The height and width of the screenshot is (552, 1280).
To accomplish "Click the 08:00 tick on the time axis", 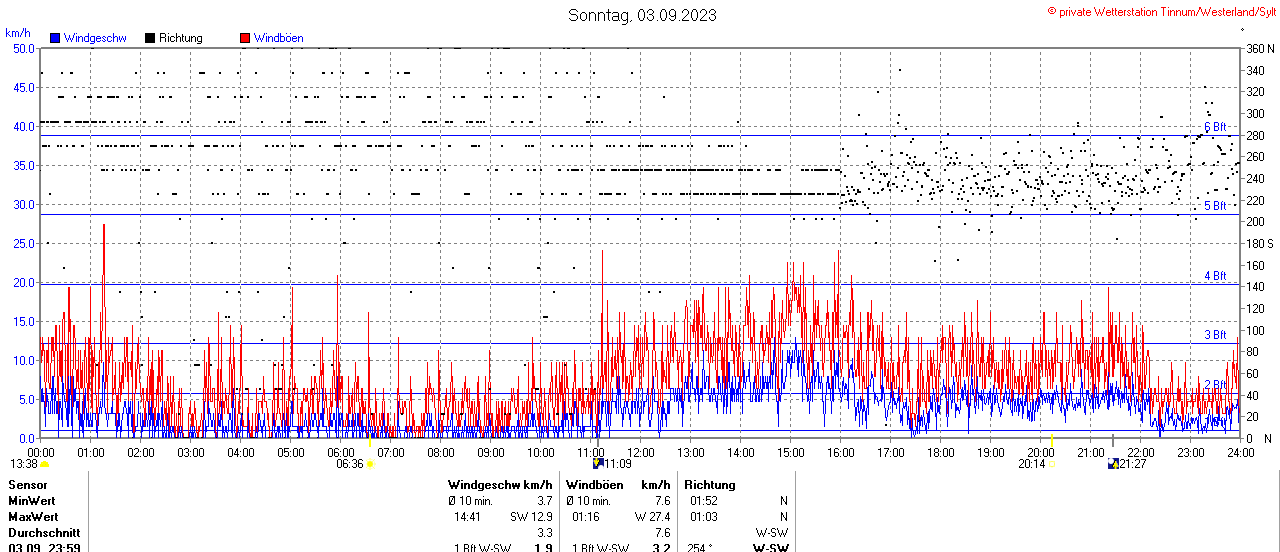I will (x=441, y=452).
